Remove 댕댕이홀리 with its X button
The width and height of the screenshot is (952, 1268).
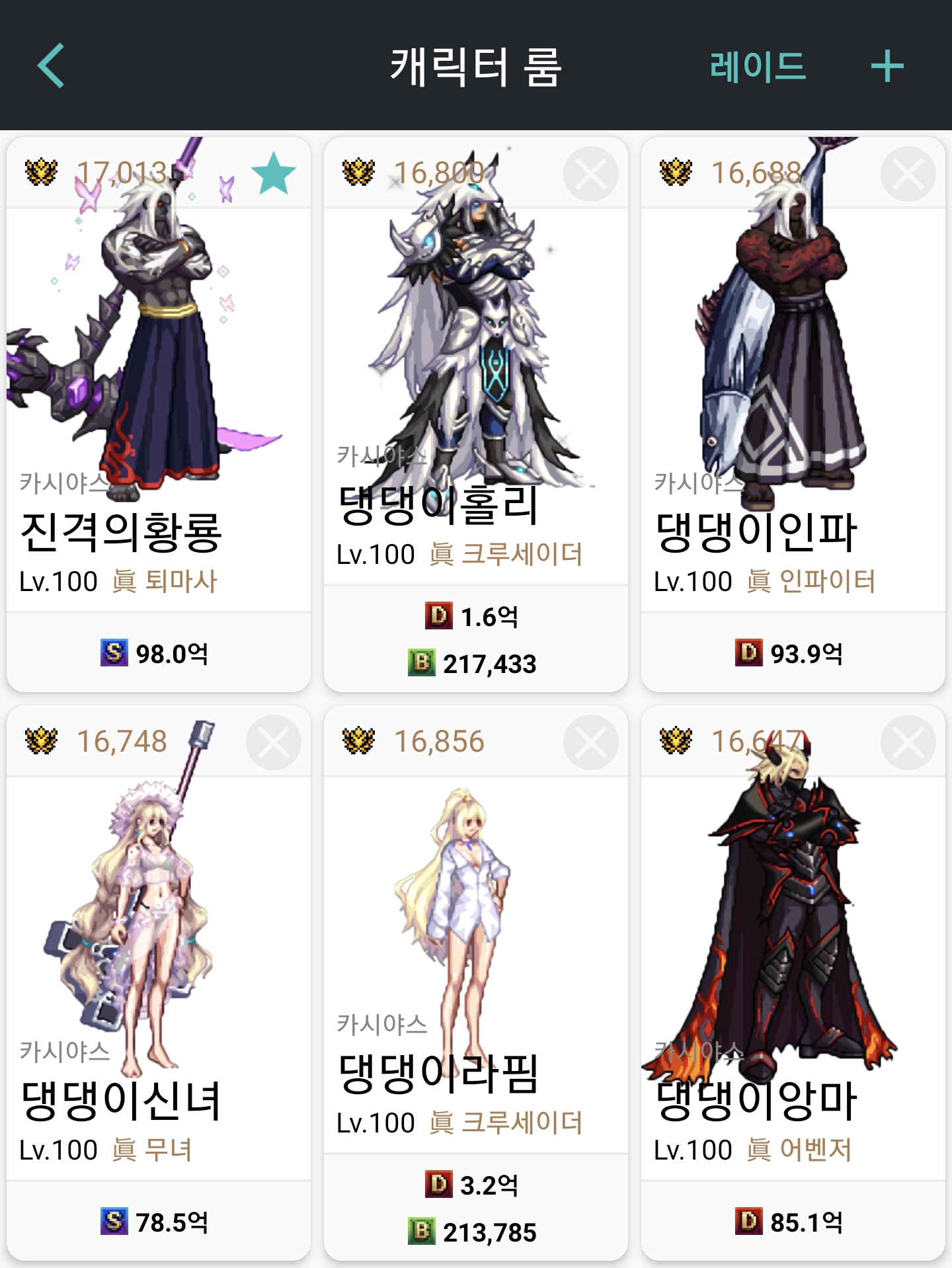590,174
